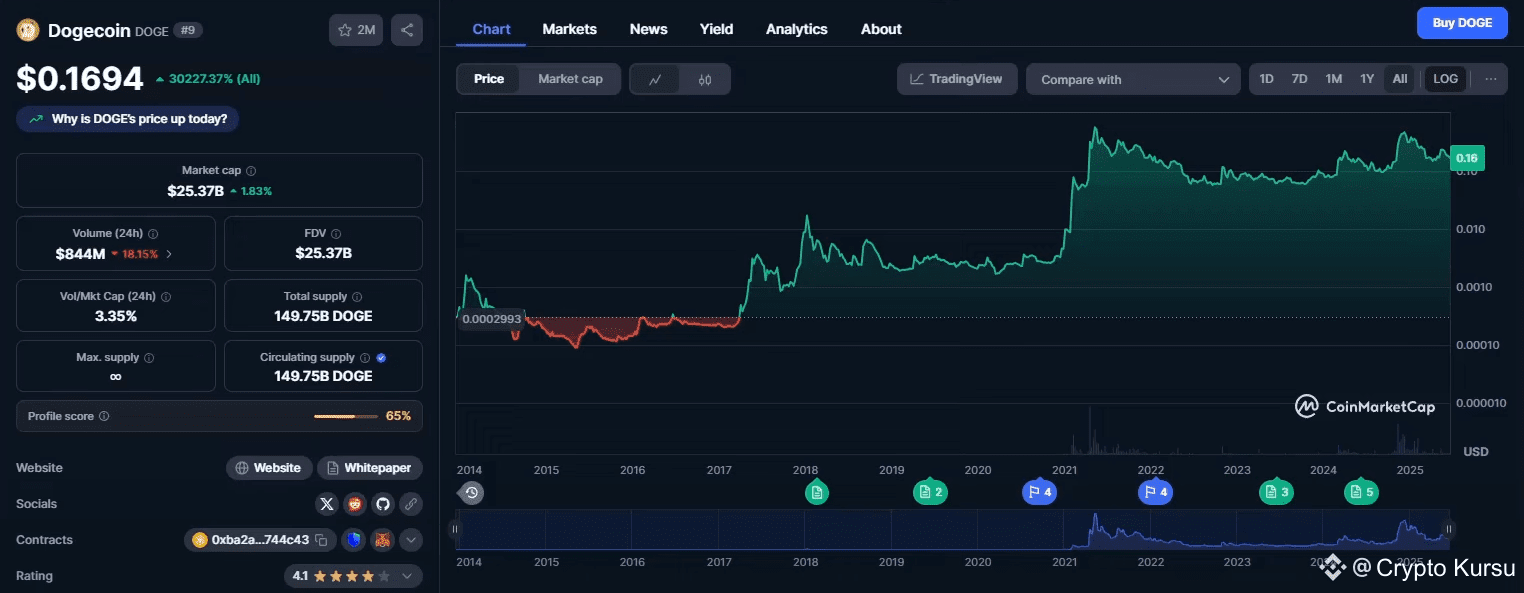This screenshot has height=593, width=1524.
Task: Click the info icon next to Max. supply
Action: 150,358
